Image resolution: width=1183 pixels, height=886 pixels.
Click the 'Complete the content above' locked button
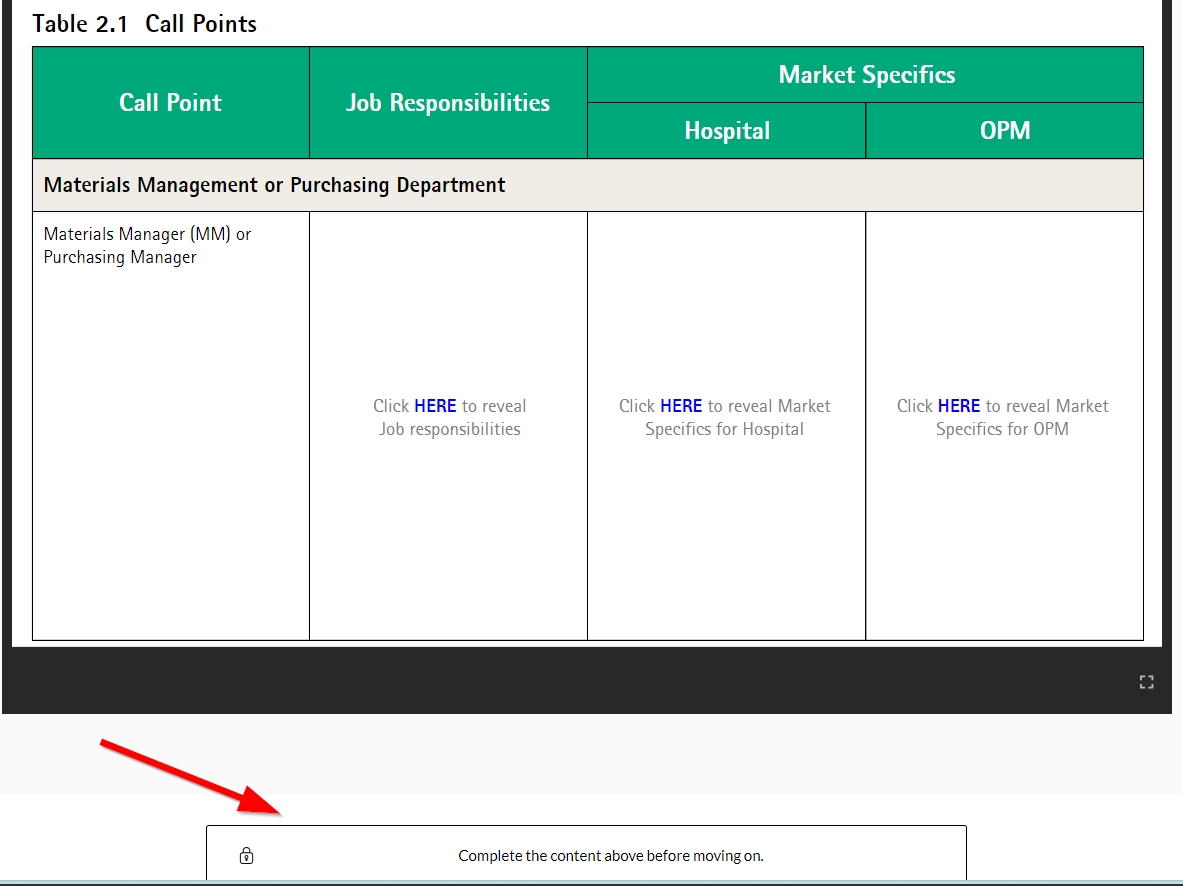tap(586, 855)
